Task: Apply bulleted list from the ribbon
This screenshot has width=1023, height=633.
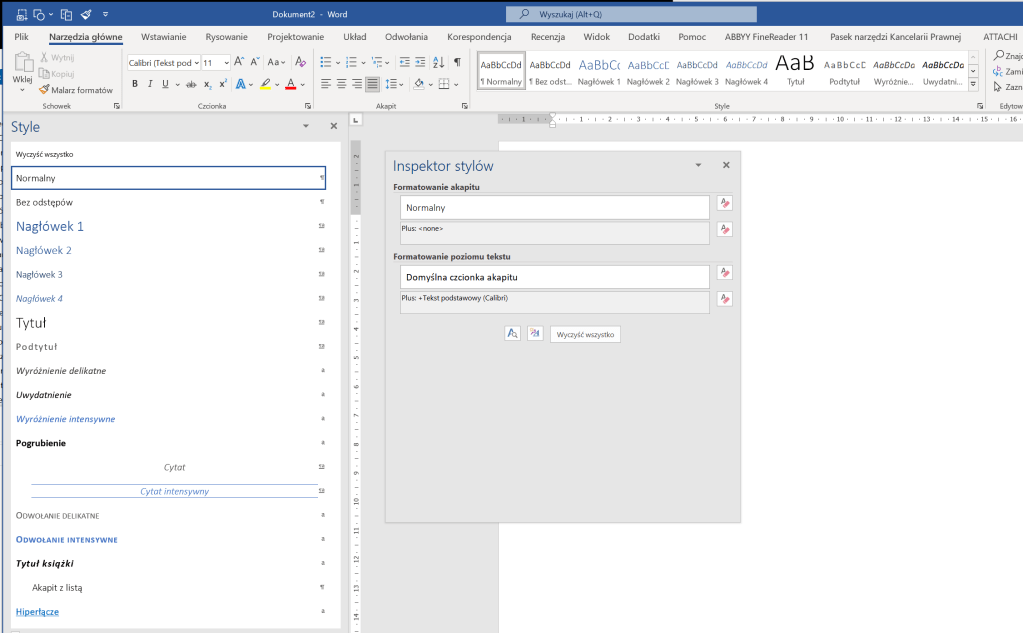Action: [325, 62]
